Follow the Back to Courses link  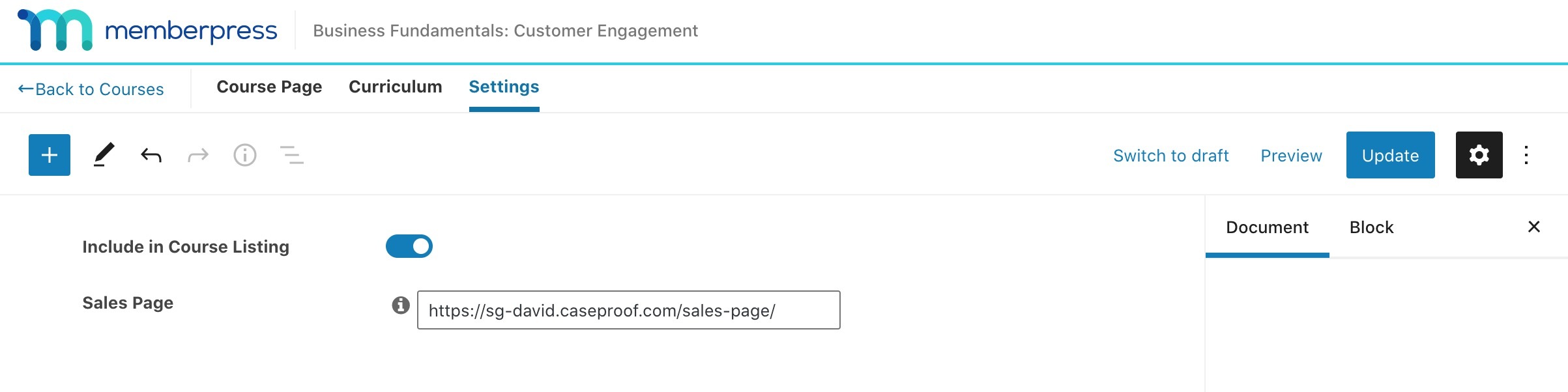pos(91,89)
